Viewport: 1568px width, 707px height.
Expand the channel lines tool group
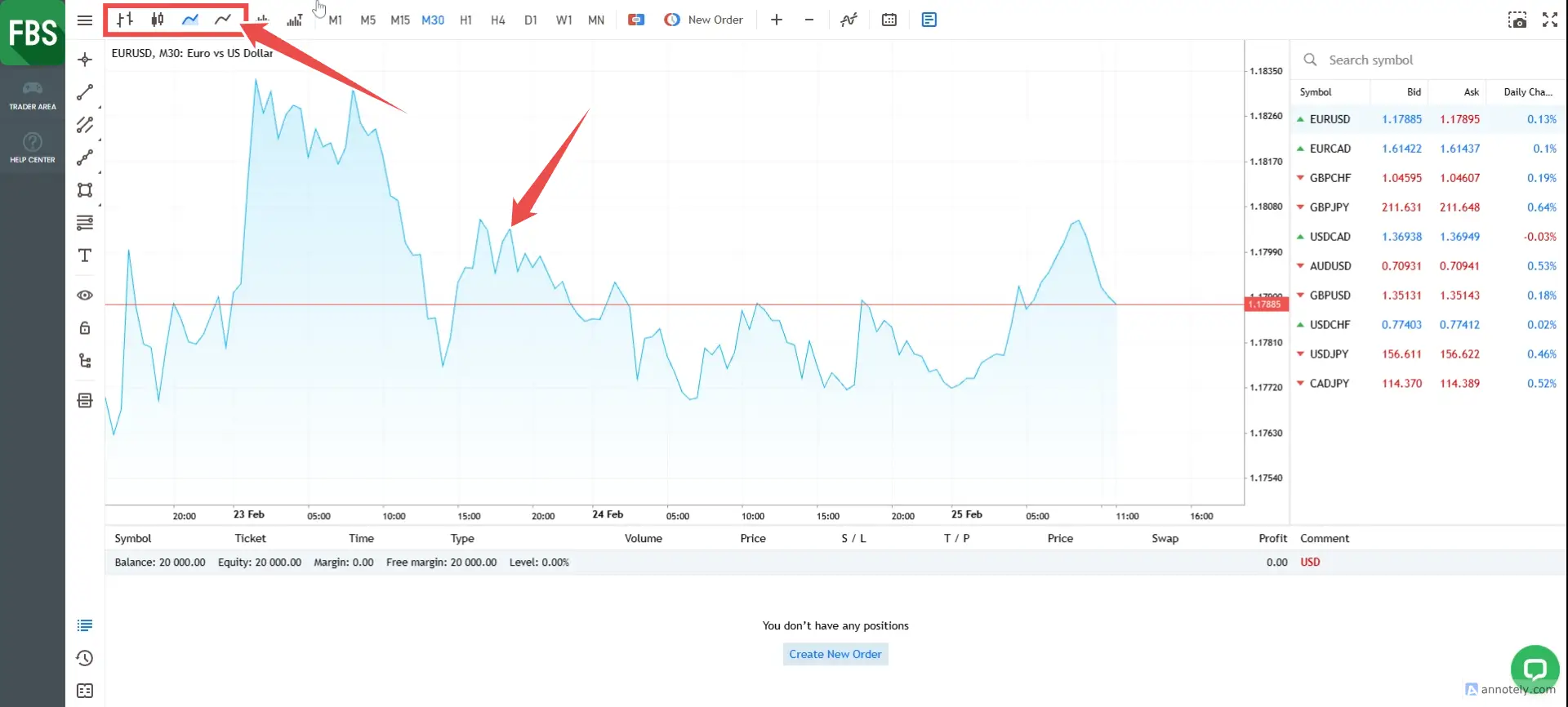(85, 125)
